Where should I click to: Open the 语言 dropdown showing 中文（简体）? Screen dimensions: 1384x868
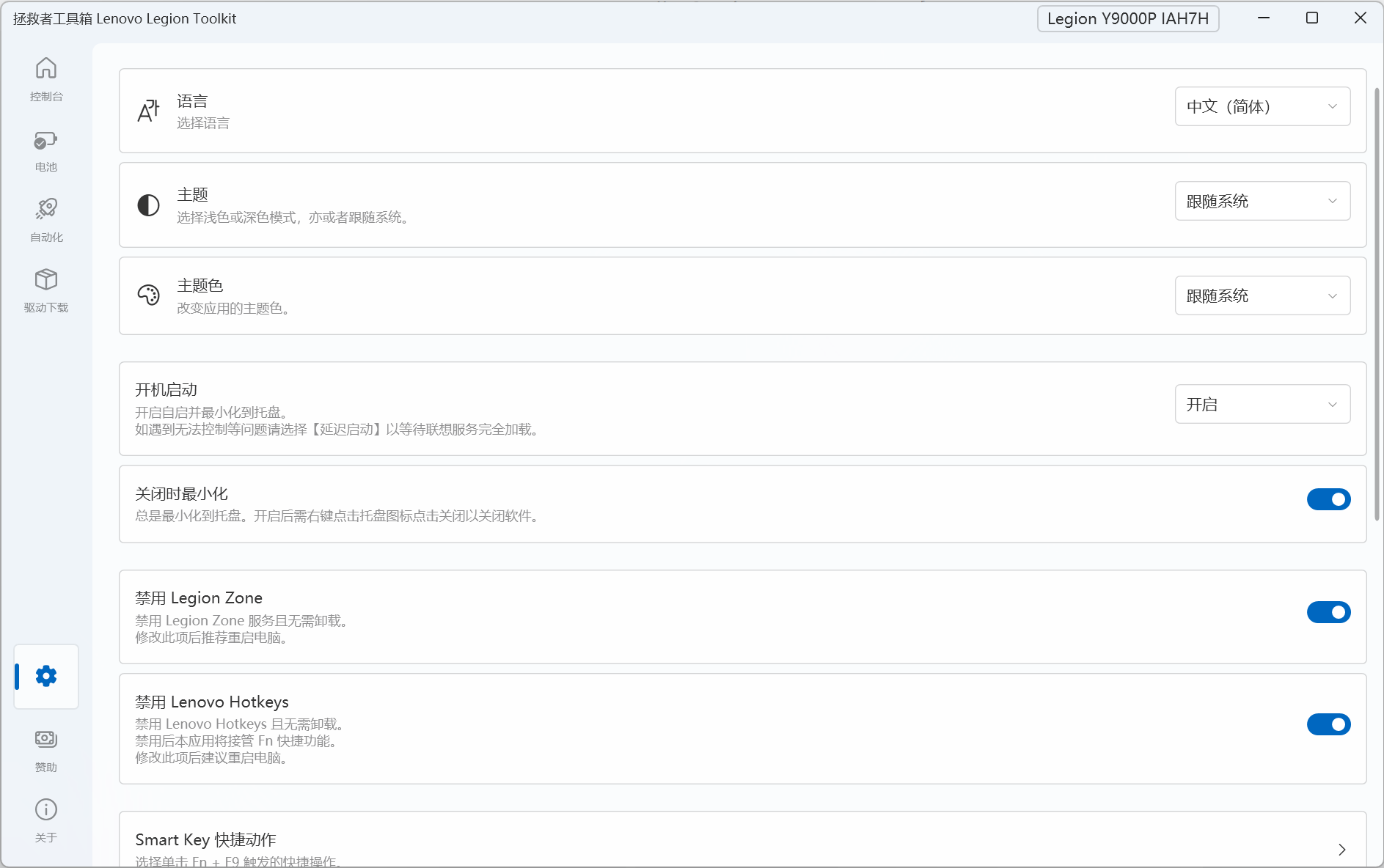tap(1262, 106)
